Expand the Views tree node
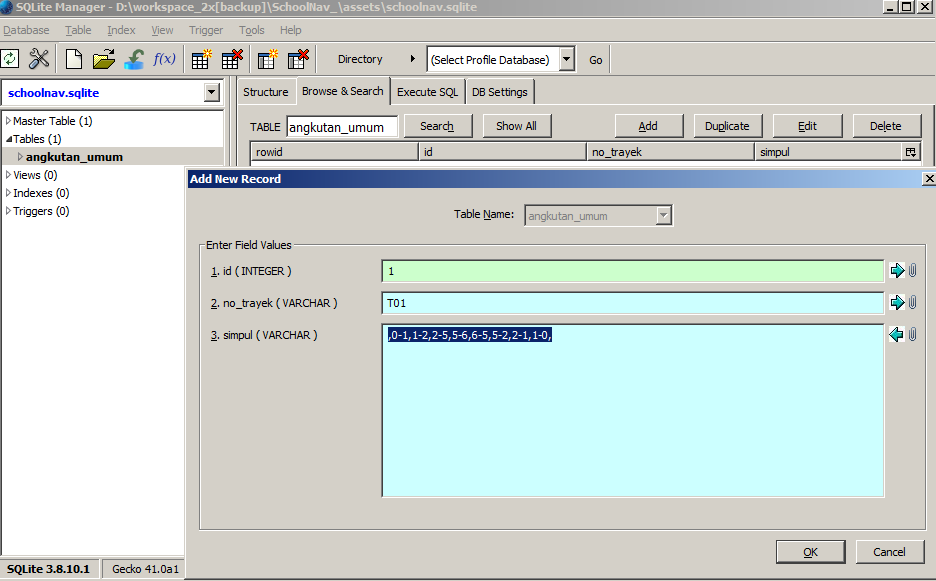This screenshot has width=936, height=581. pos(9,175)
